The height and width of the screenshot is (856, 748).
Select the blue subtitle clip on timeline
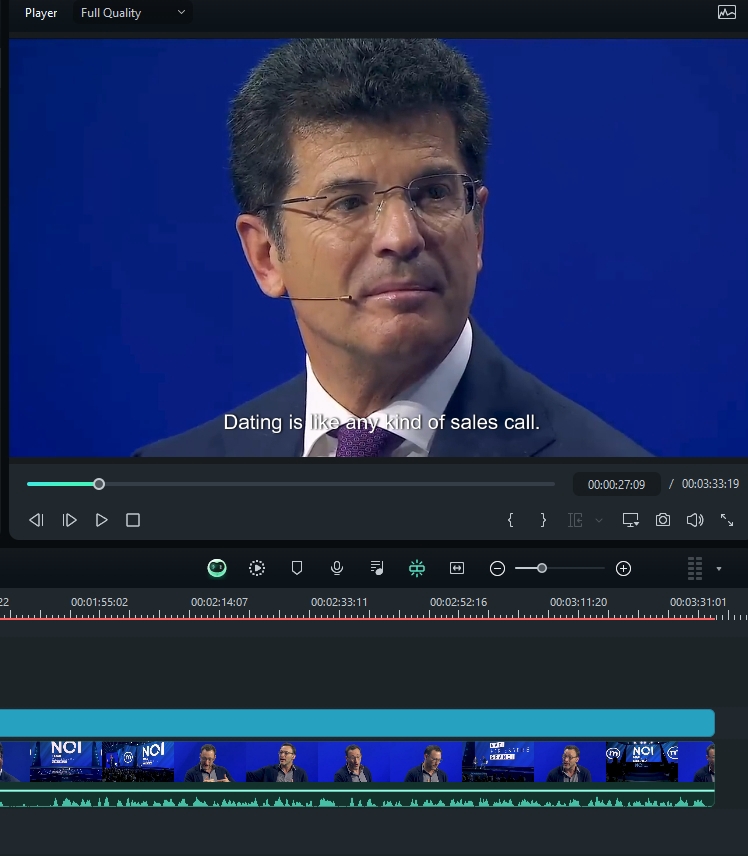point(357,723)
